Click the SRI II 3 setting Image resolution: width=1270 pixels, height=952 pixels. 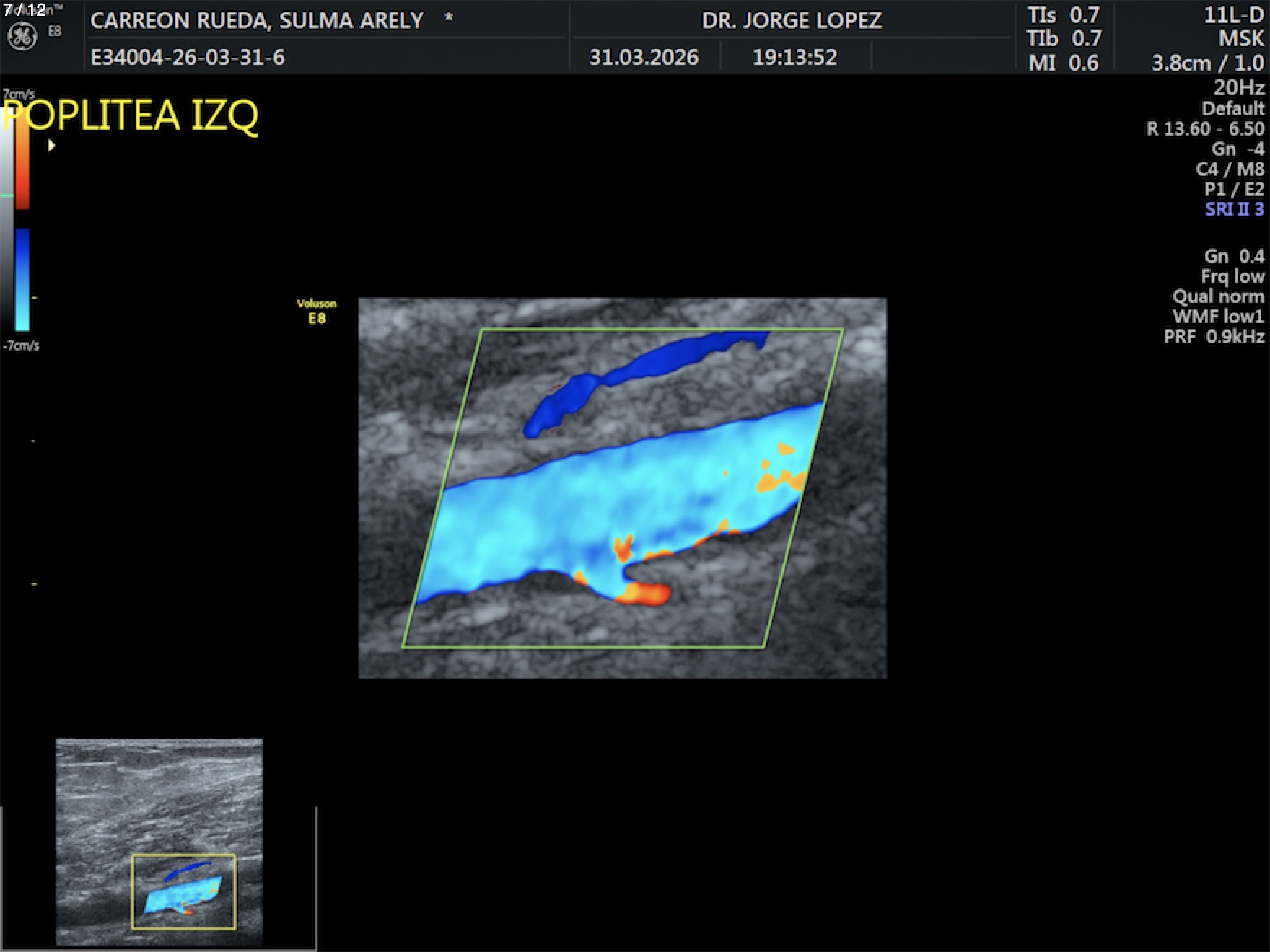pyautogui.click(x=1234, y=210)
